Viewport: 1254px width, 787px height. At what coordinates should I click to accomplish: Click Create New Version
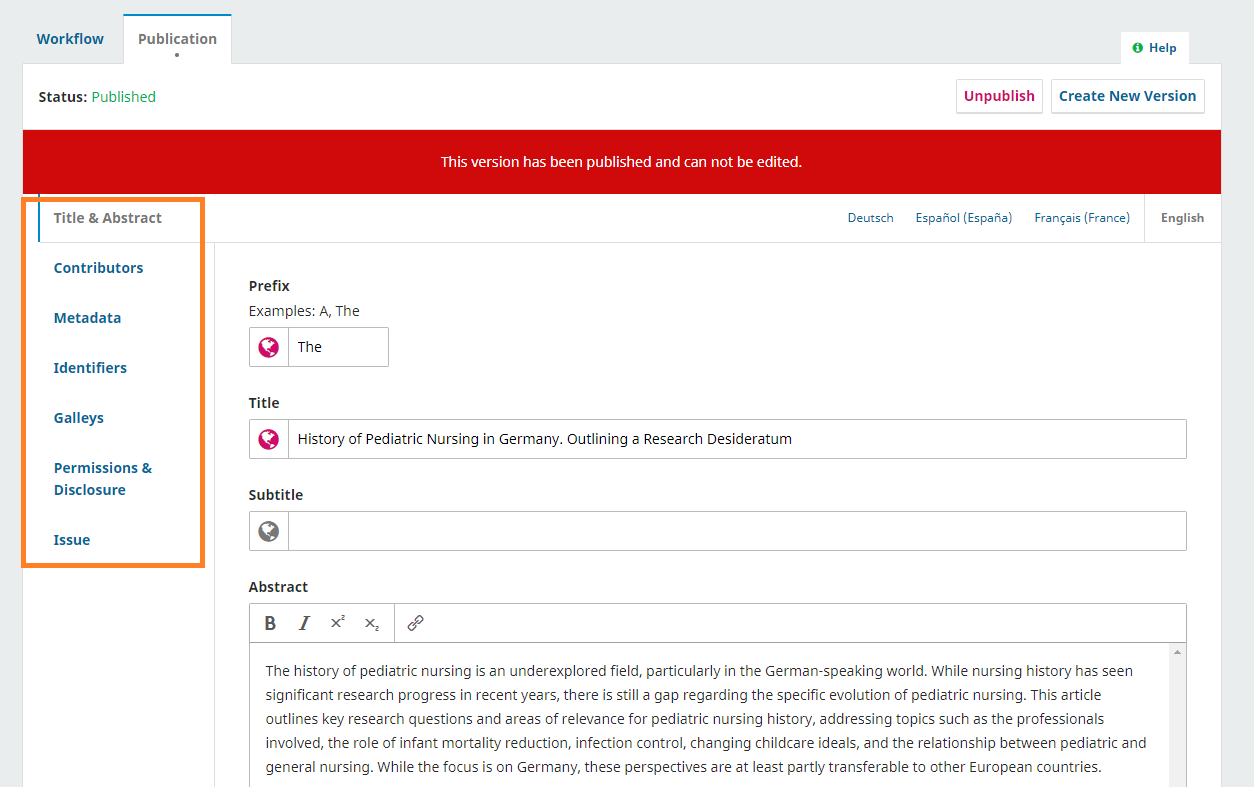[x=1127, y=96]
